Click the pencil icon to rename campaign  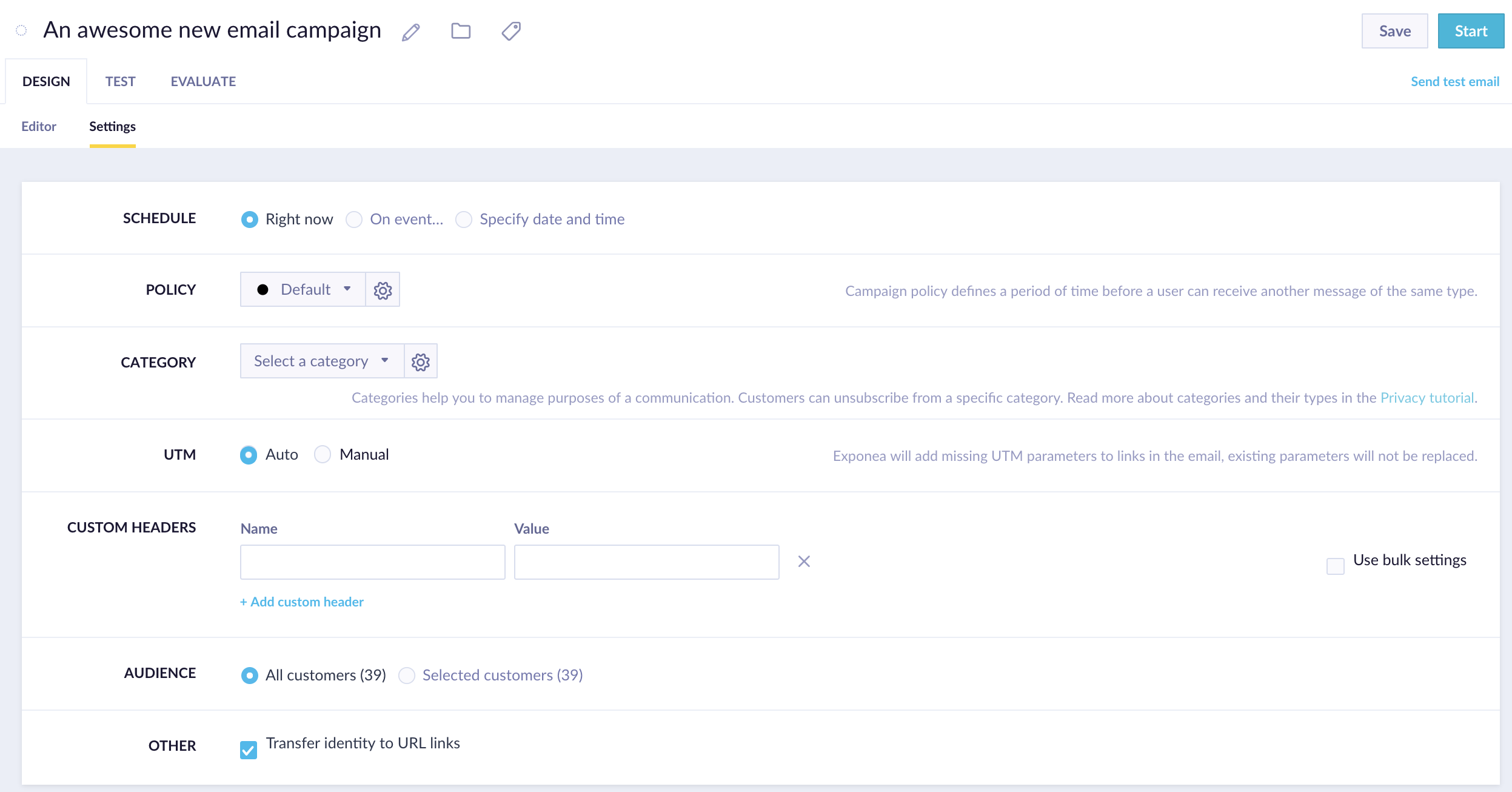411,32
